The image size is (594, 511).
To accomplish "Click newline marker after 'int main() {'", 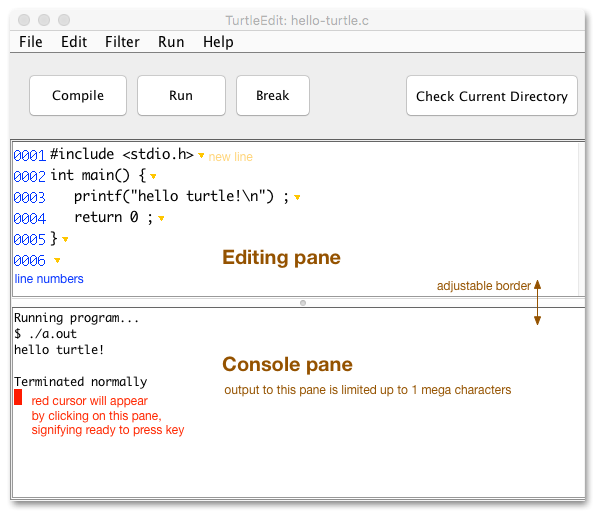I will tap(153, 176).
